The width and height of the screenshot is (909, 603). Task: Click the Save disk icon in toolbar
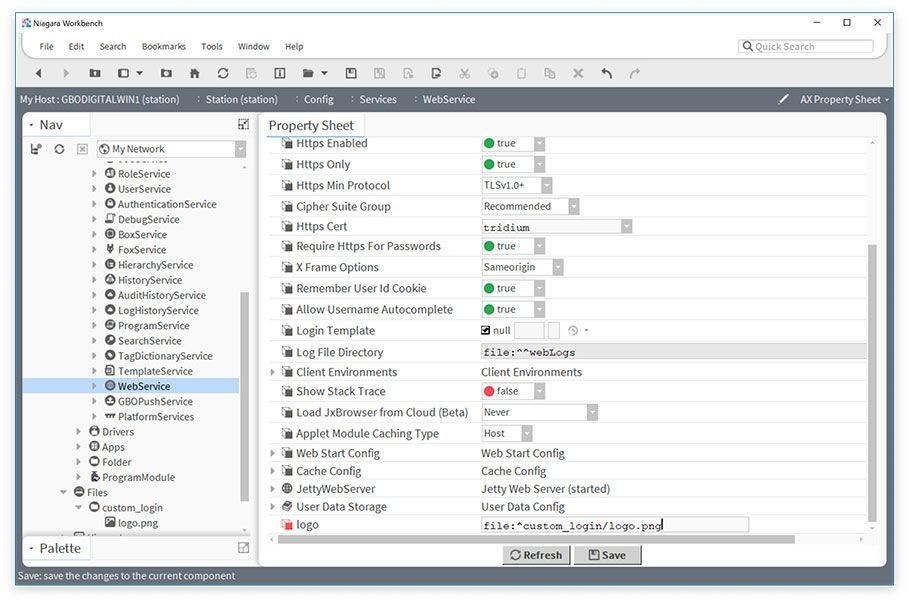tap(351, 73)
